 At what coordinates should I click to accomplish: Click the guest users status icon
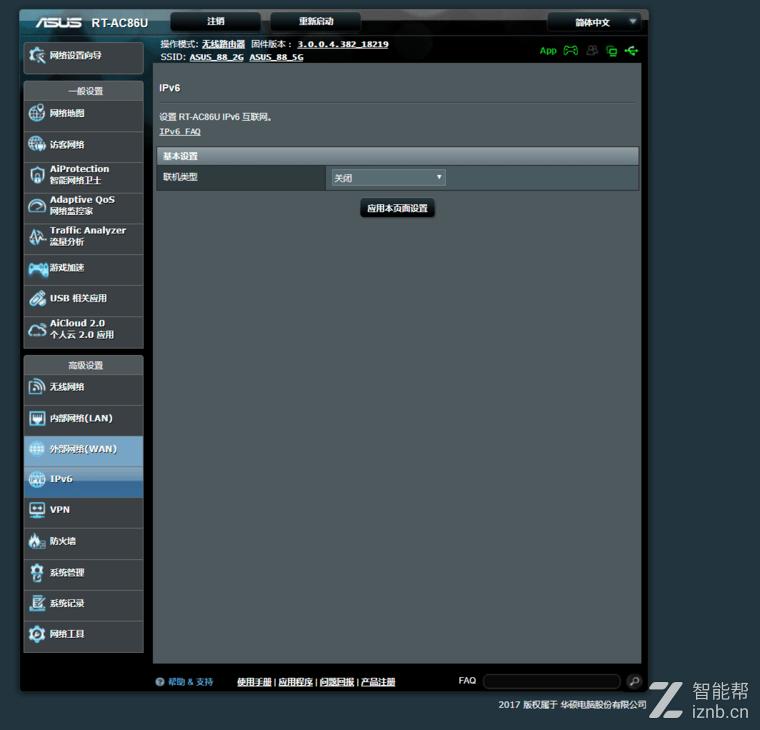[x=592, y=50]
